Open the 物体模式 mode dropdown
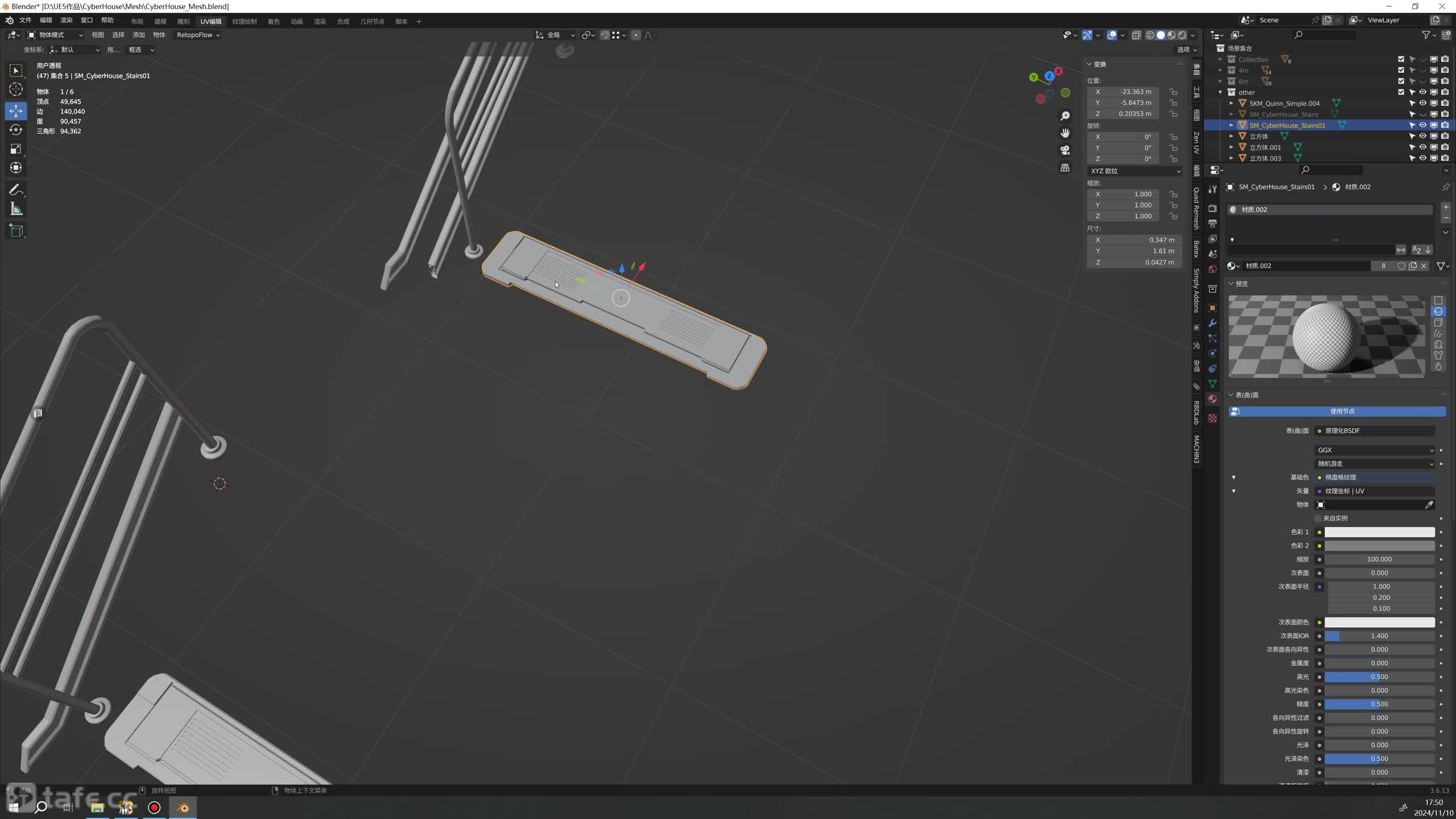The width and height of the screenshot is (1456, 819). [x=56, y=35]
